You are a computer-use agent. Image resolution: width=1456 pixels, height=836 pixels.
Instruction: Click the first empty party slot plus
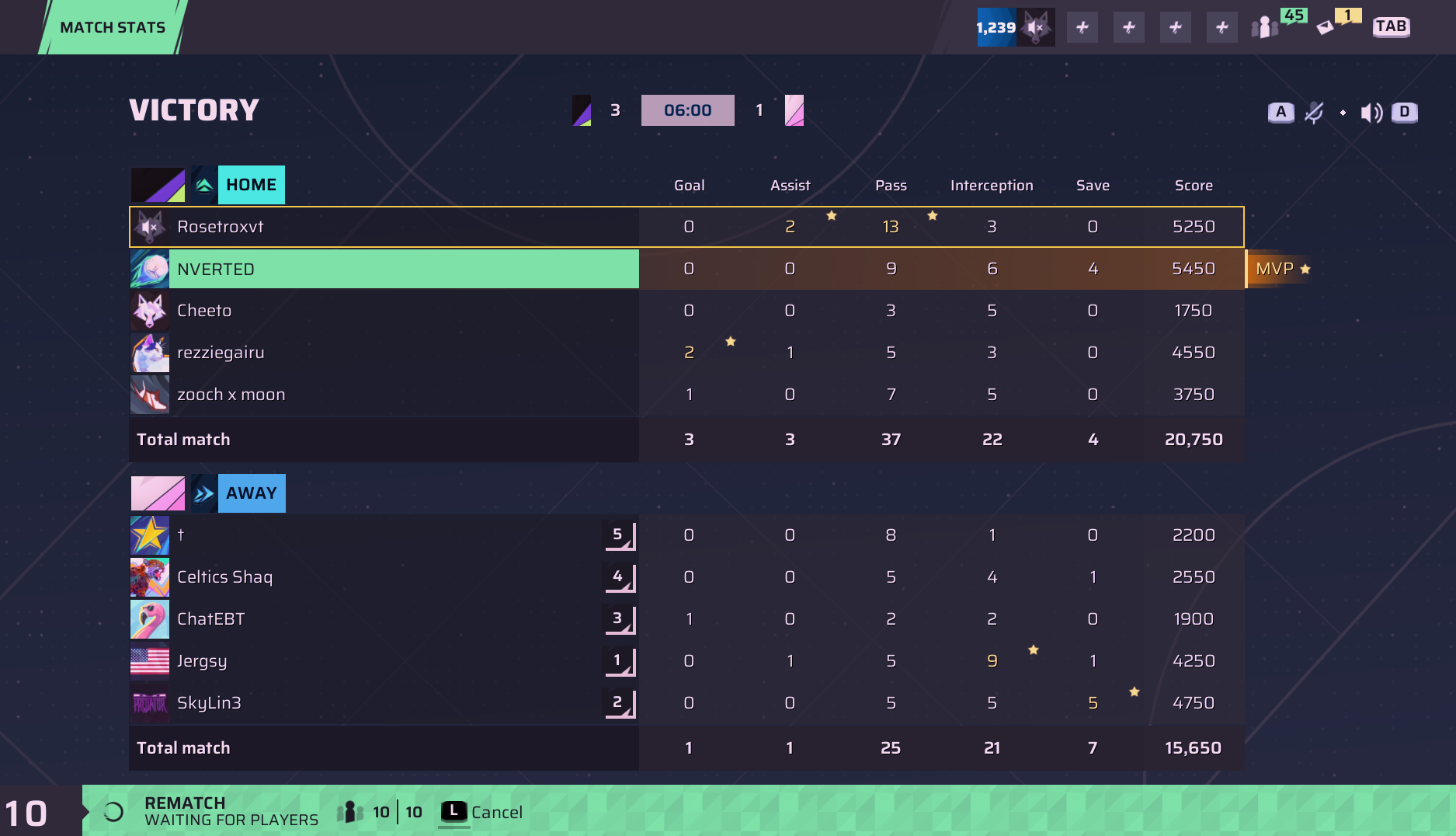1082,27
